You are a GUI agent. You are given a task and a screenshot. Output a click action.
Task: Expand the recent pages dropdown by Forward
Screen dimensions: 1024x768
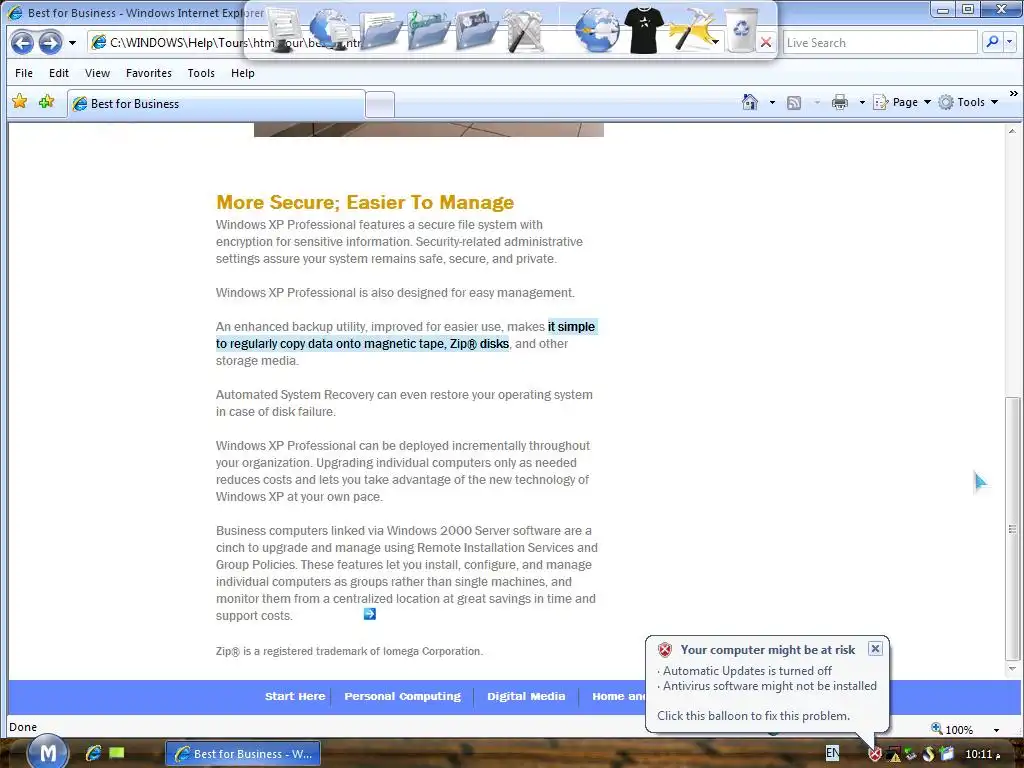click(72, 43)
